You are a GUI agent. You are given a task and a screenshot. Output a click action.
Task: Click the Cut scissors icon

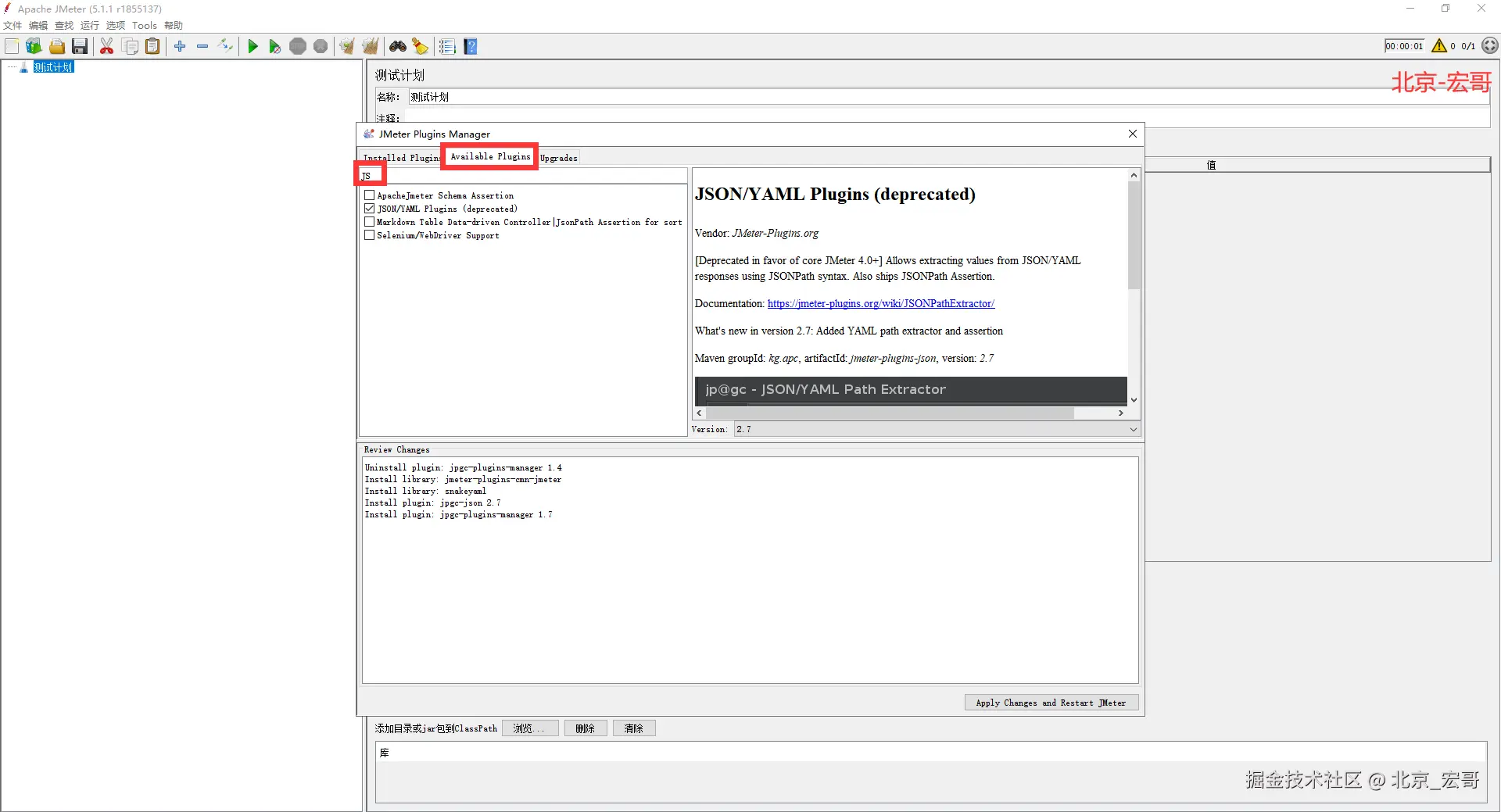tap(107, 47)
